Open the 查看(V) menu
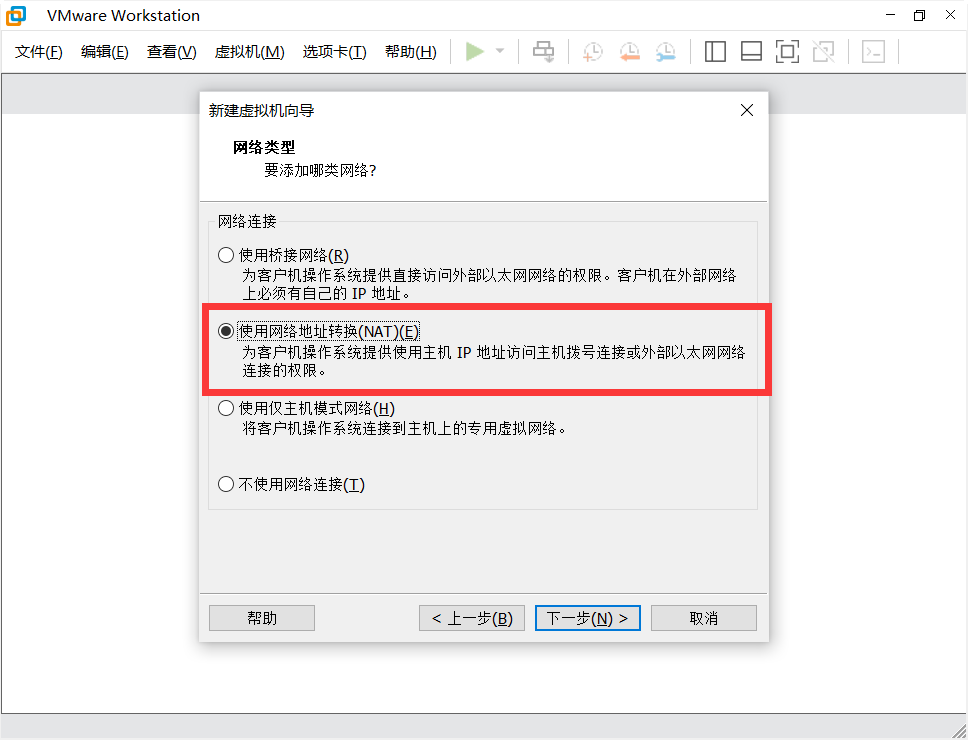 (x=172, y=52)
